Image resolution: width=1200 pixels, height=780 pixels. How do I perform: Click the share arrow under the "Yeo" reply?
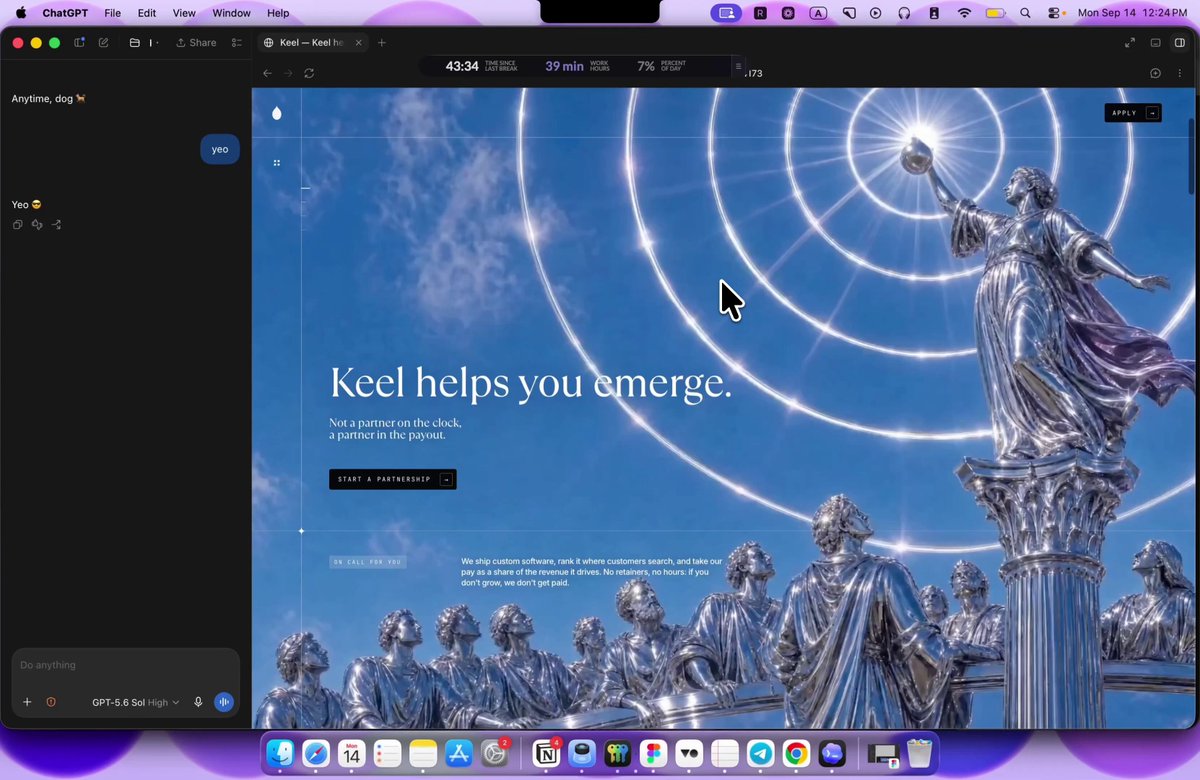coord(57,225)
